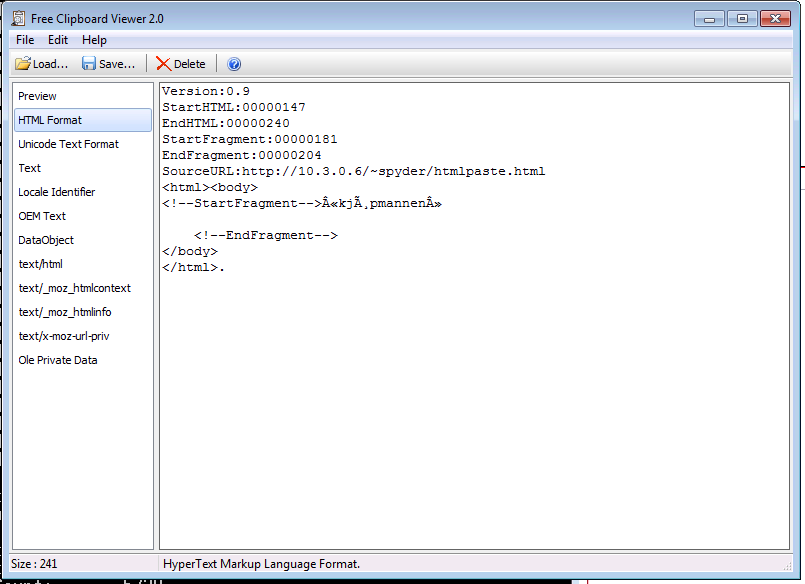805x584 pixels.
Task: Select the Preview format entry
Action: (38, 96)
